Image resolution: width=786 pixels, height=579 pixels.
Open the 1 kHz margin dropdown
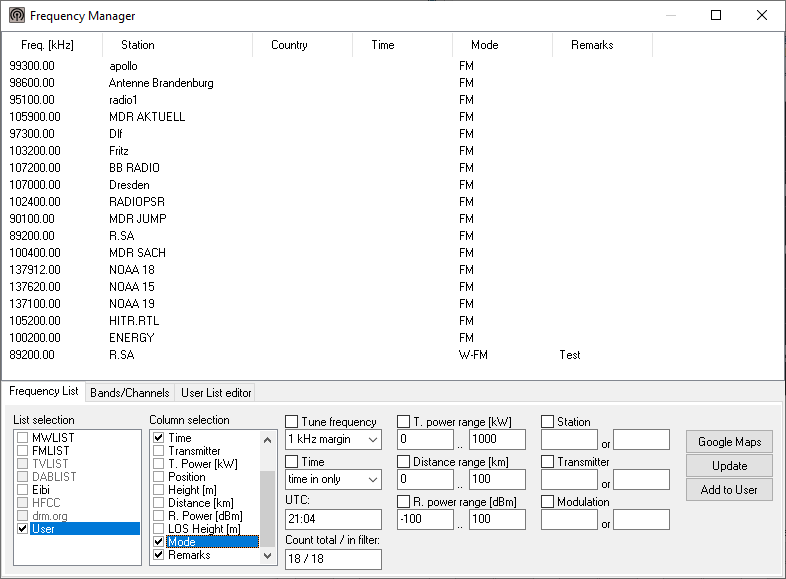(333, 440)
